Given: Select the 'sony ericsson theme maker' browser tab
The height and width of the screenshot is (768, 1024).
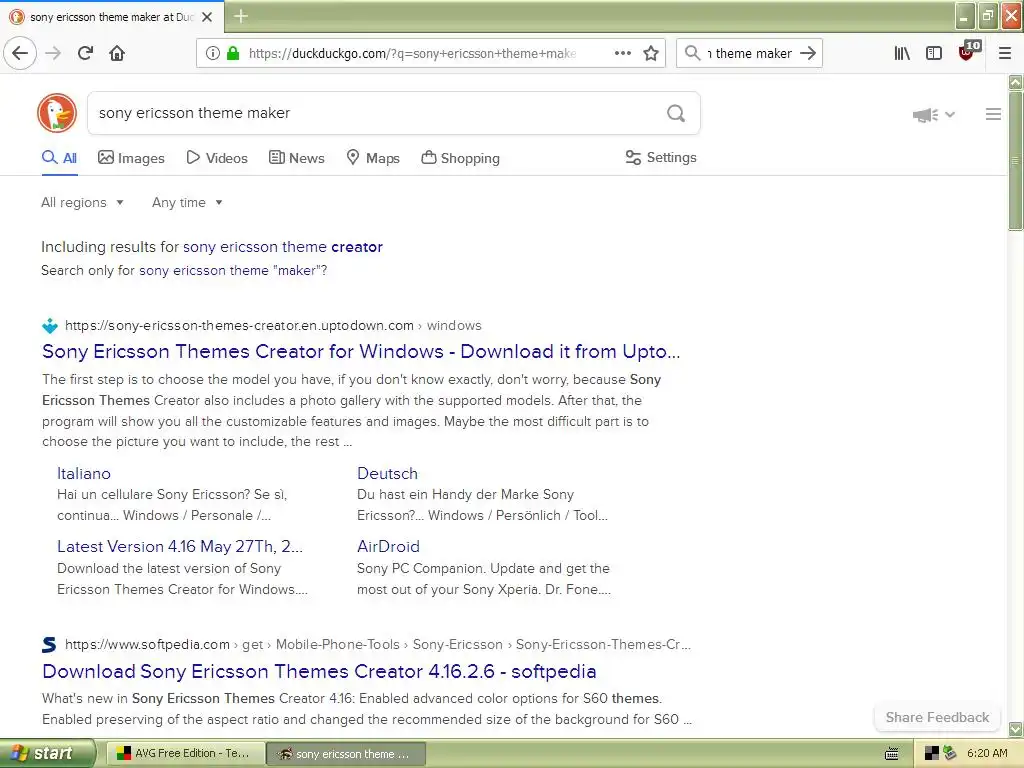Looking at the screenshot, I should (112, 17).
